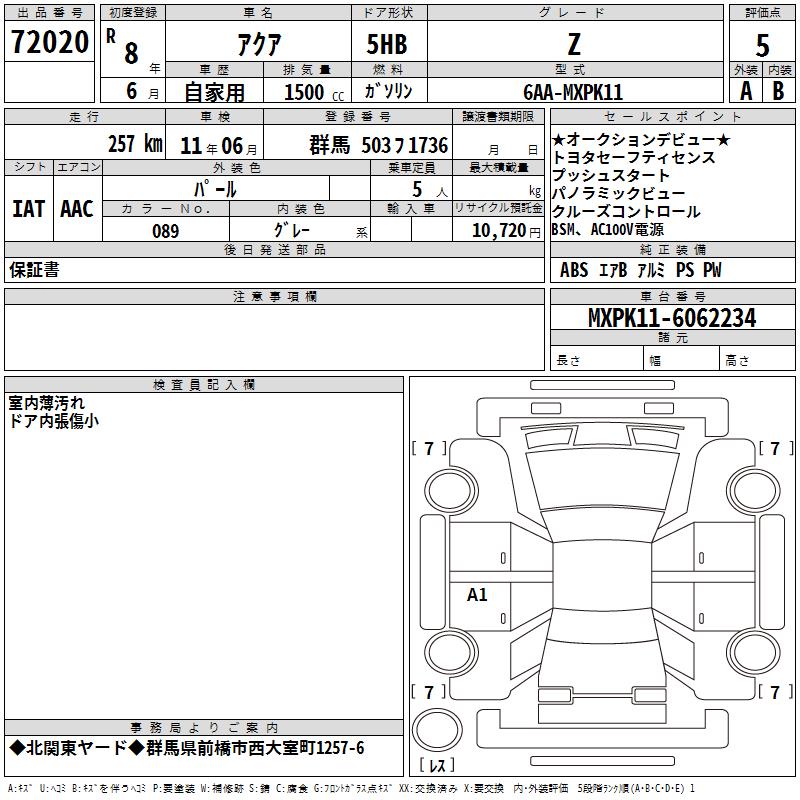This screenshot has width=800, height=800.
Task: Select chassis number MXPK11-6062234
Action: [x=672, y=318]
